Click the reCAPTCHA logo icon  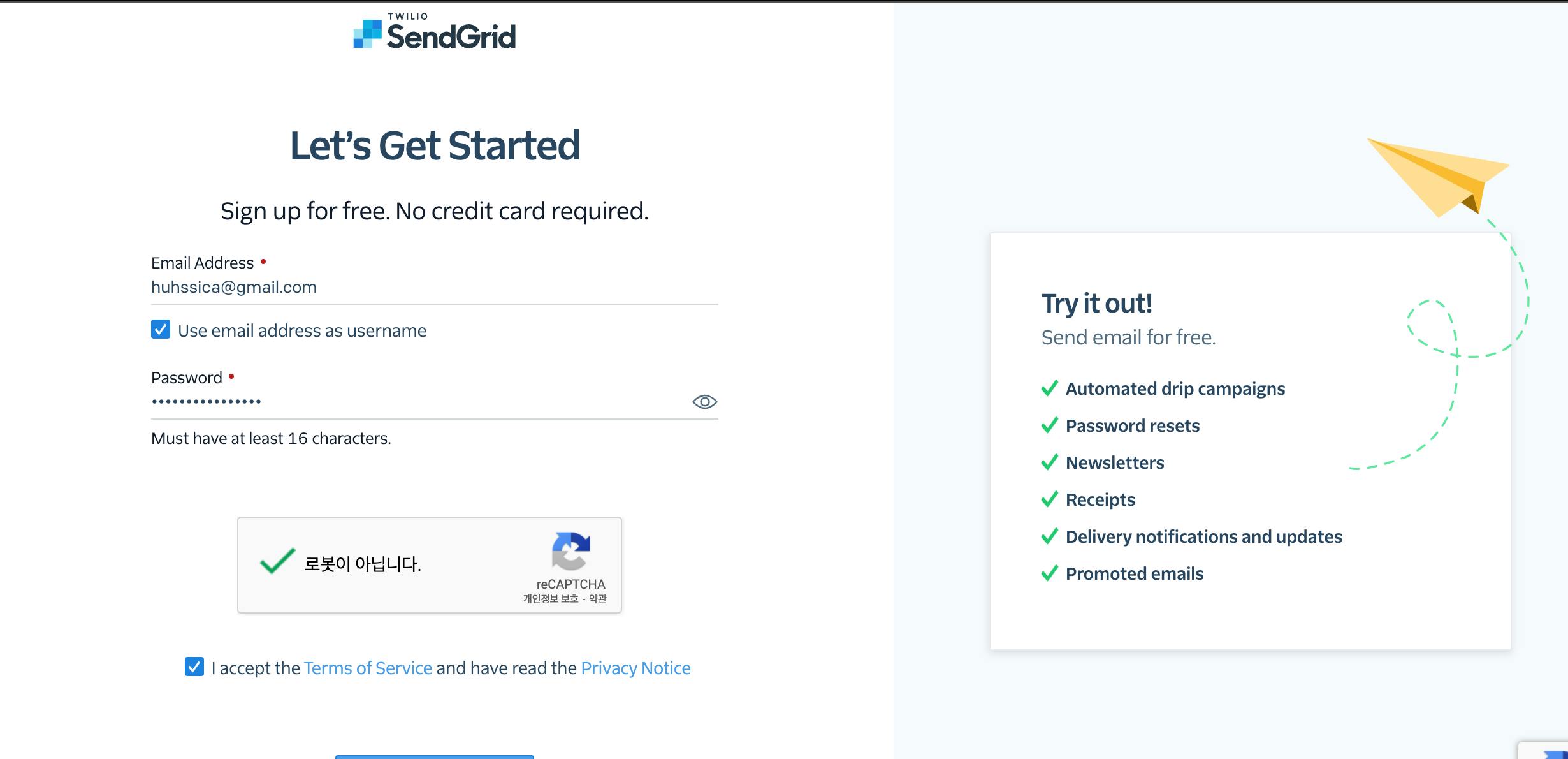click(570, 550)
